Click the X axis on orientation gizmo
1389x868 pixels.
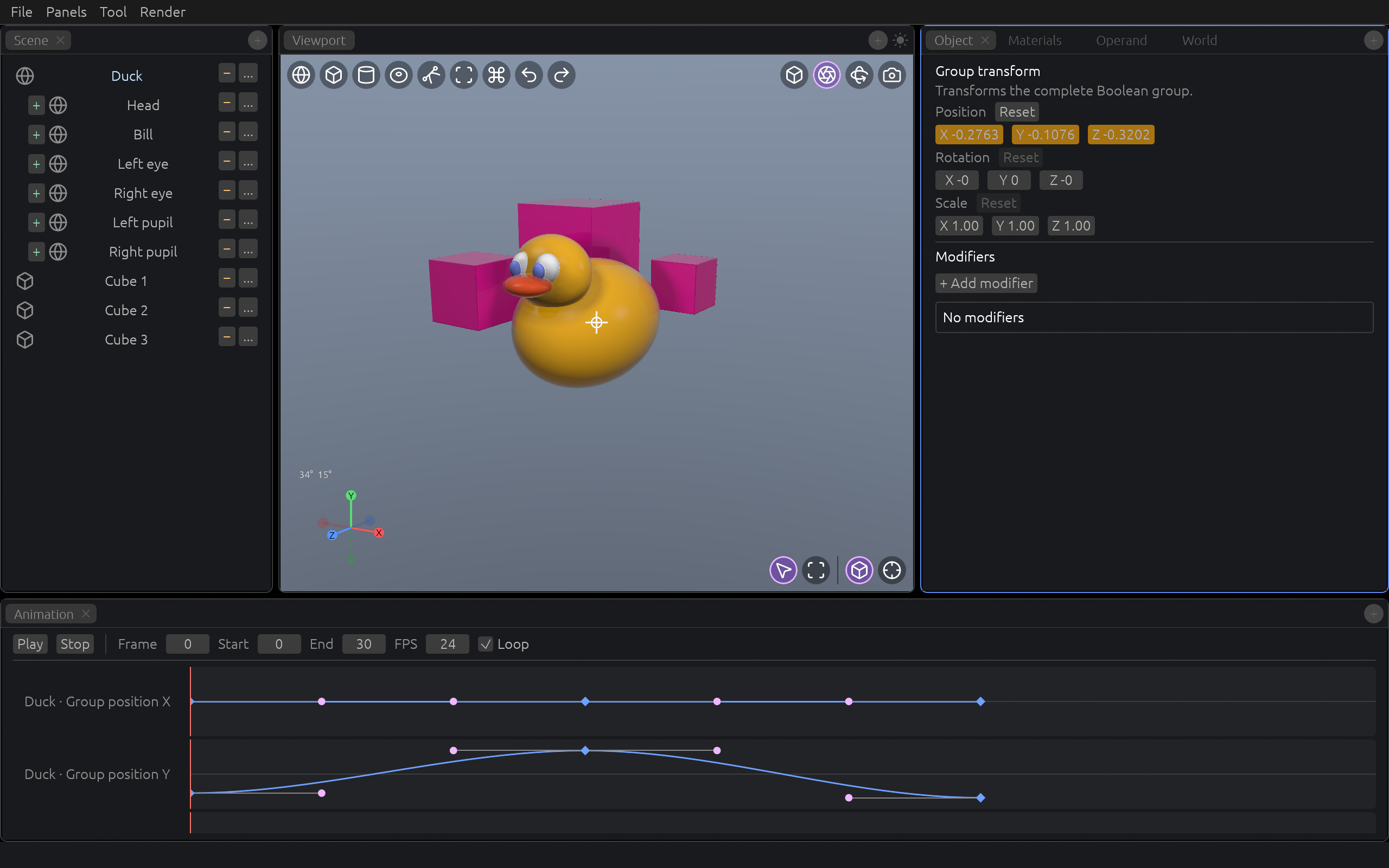pos(379,533)
